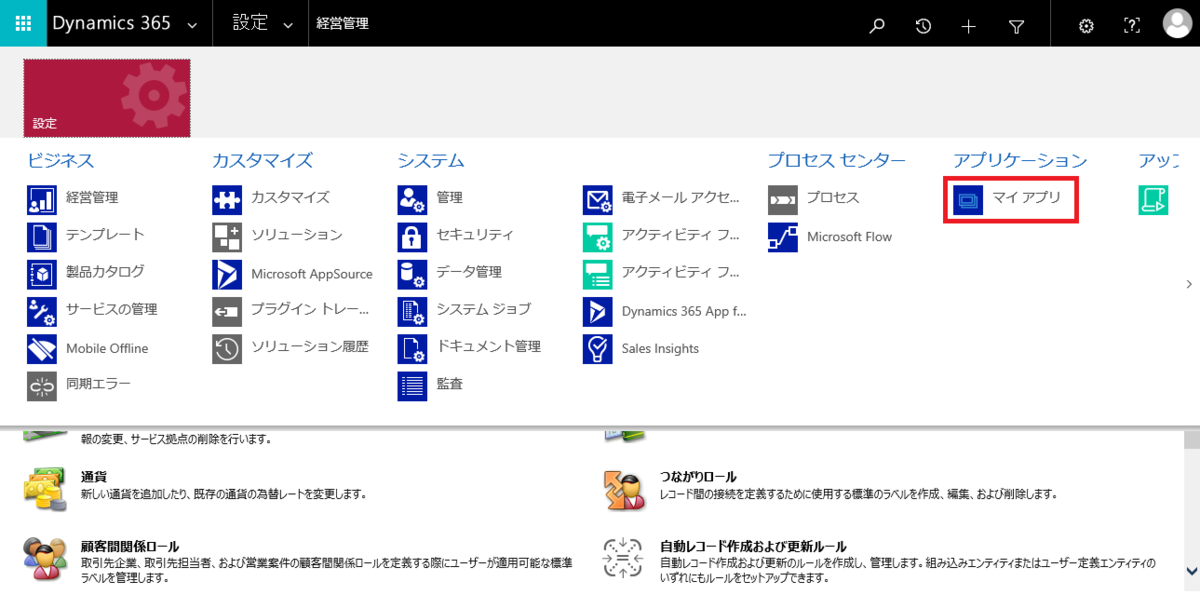
Task: Click the plus quick create icon
Action: click(x=968, y=26)
